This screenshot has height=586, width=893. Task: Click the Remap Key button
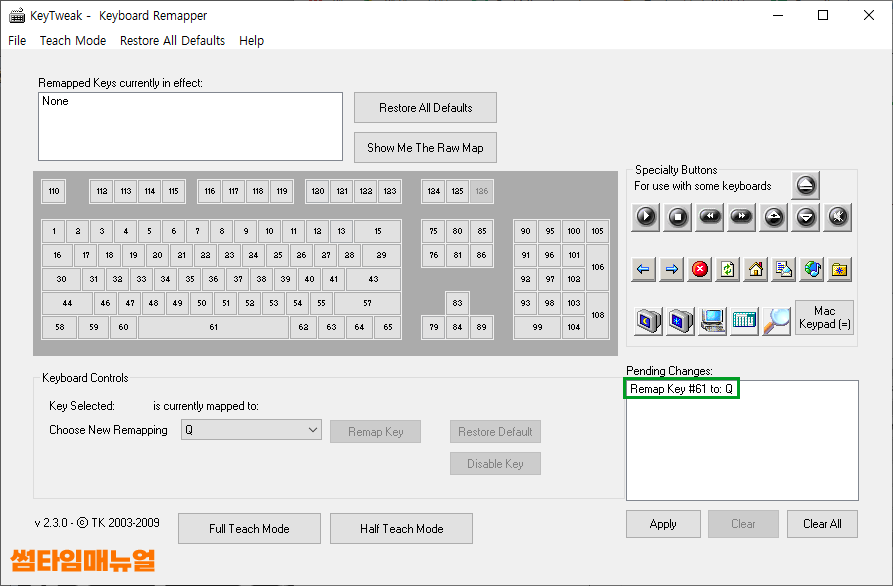pyautogui.click(x=375, y=432)
